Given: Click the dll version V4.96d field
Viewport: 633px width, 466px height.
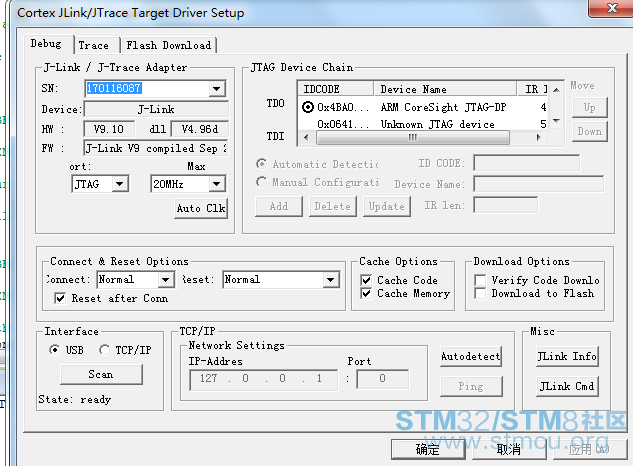Looking at the screenshot, I should [199, 129].
